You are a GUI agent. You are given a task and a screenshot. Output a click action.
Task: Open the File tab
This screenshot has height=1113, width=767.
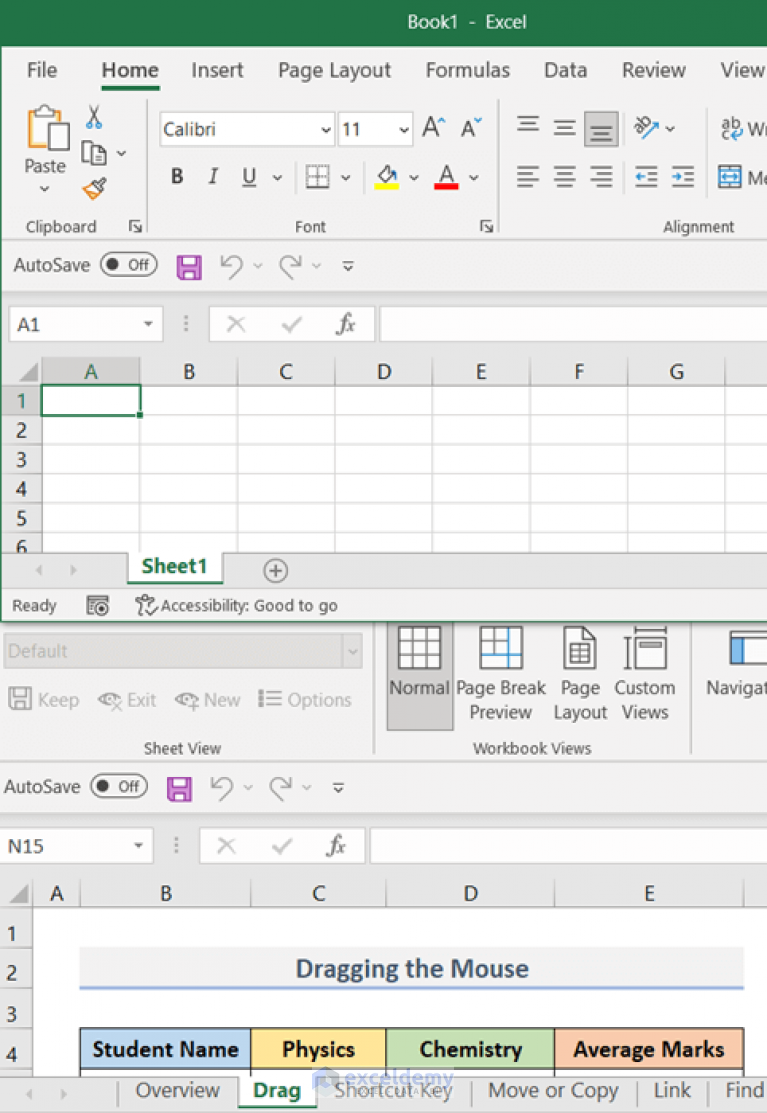pos(42,70)
